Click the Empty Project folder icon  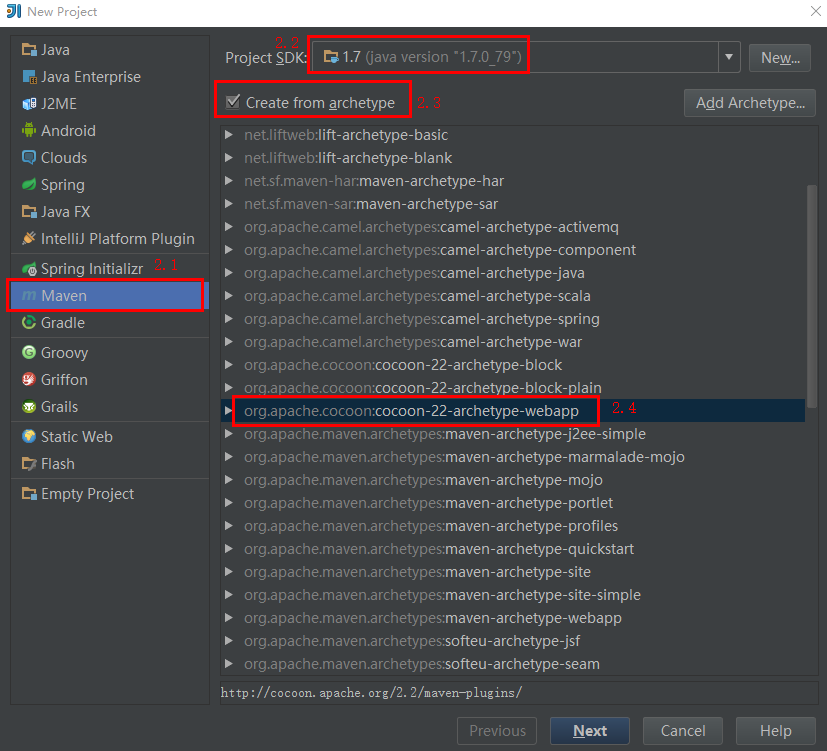coord(29,494)
